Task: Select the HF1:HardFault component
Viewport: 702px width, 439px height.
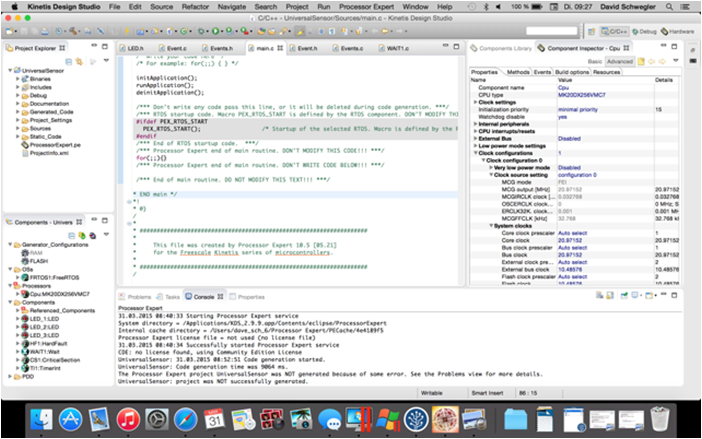Action: click(x=44, y=343)
